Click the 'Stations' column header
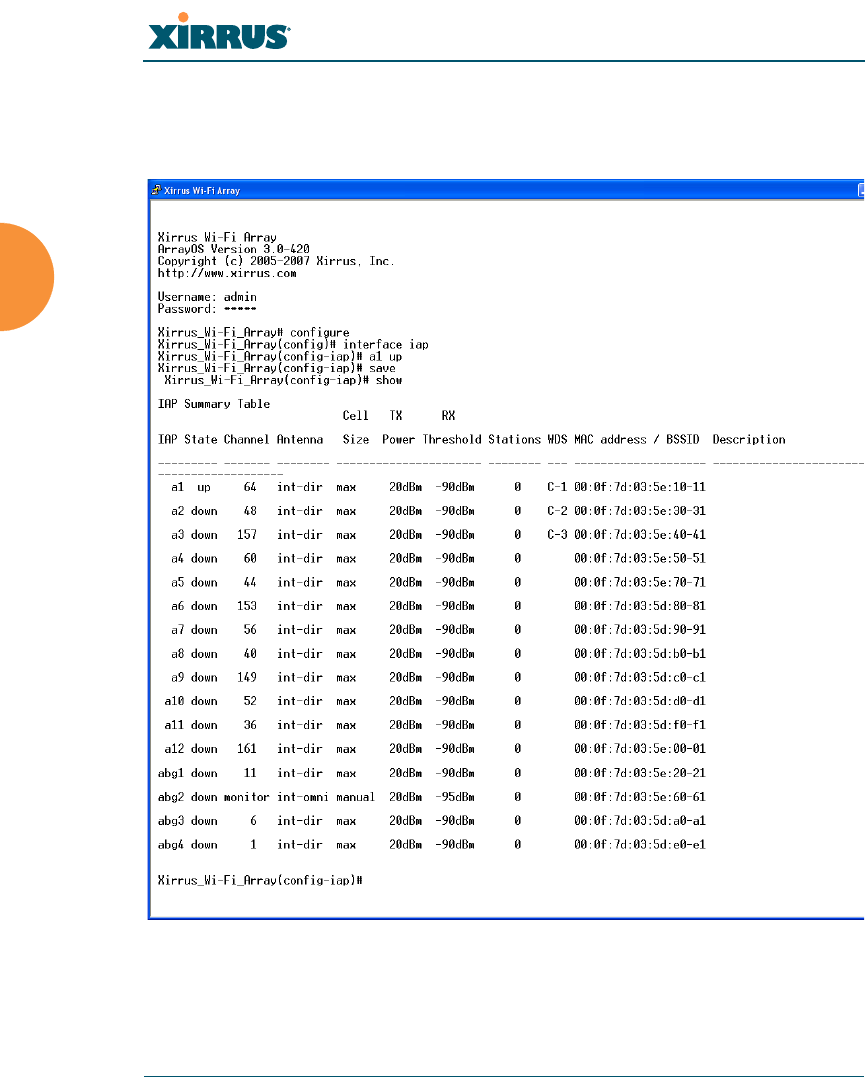Screen dimensions: 865x1077 pos(515,440)
